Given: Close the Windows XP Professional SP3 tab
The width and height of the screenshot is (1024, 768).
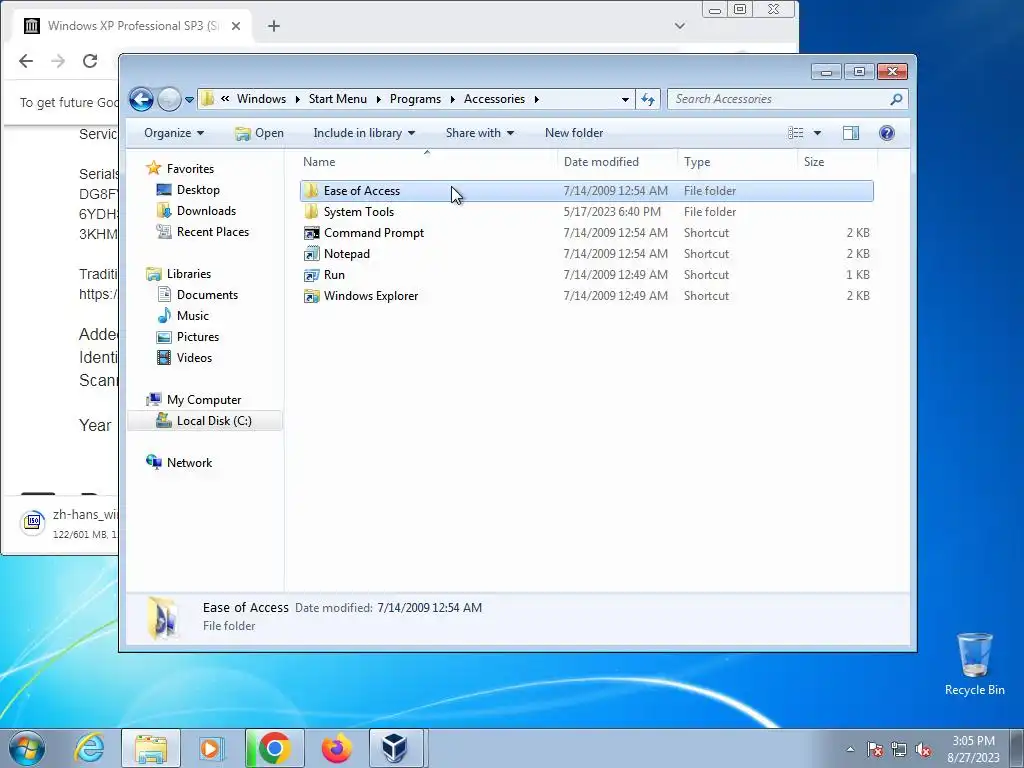Looking at the screenshot, I should [x=236, y=26].
